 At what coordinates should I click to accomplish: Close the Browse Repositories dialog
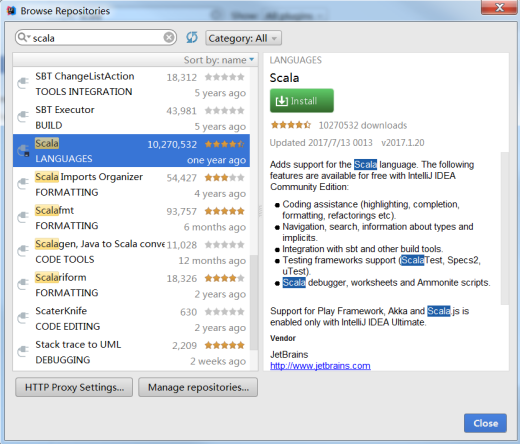(x=485, y=423)
